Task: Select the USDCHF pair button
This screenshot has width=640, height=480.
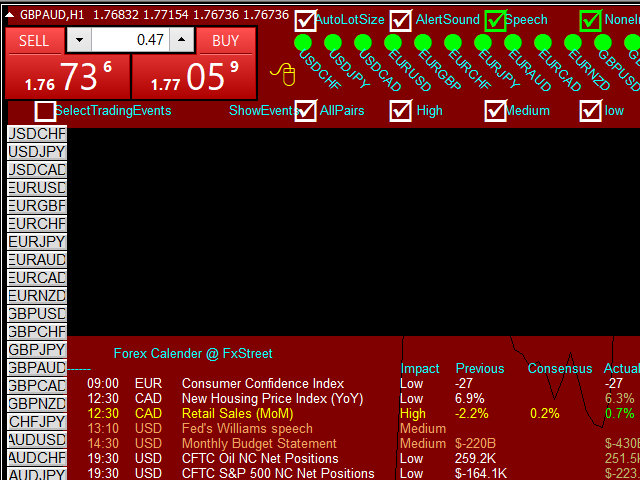Action: click(37, 134)
